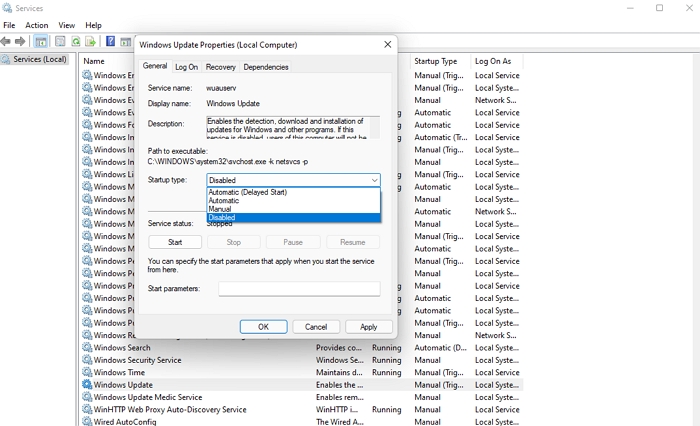Click the gear icon of the Windows Update row
Image resolution: width=700 pixels, height=426 pixels.
click(87, 384)
